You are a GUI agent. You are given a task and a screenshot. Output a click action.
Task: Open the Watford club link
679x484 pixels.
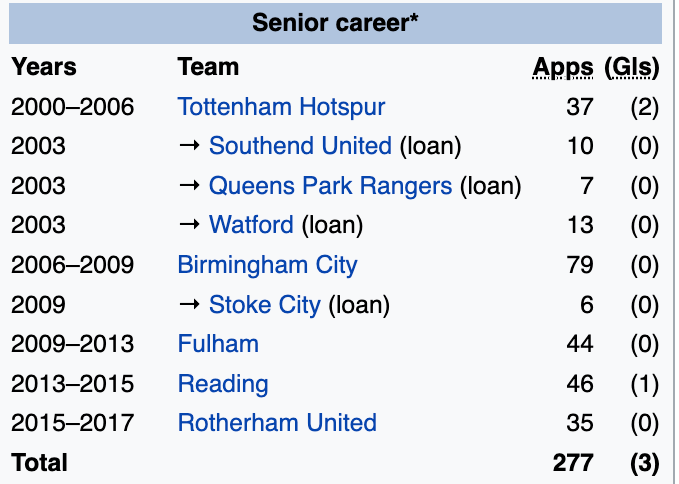tap(251, 225)
